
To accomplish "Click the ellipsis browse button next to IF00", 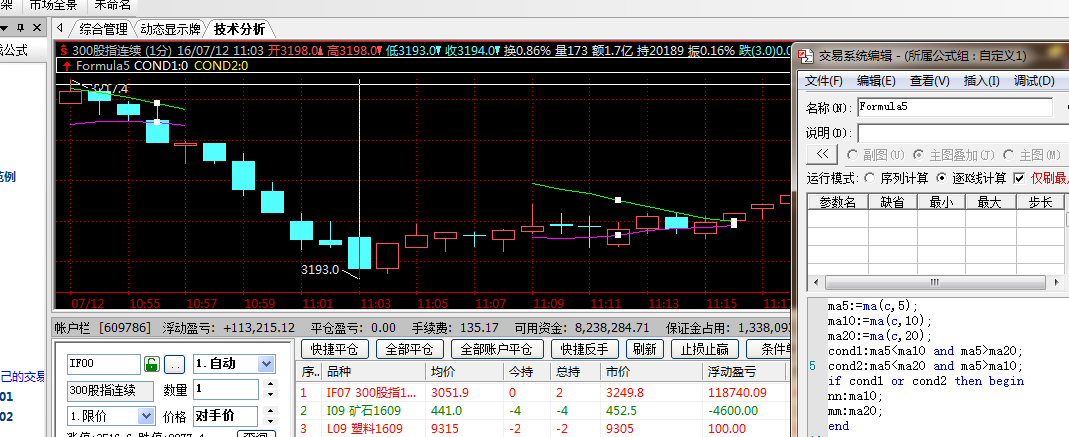I will (x=174, y=364).
